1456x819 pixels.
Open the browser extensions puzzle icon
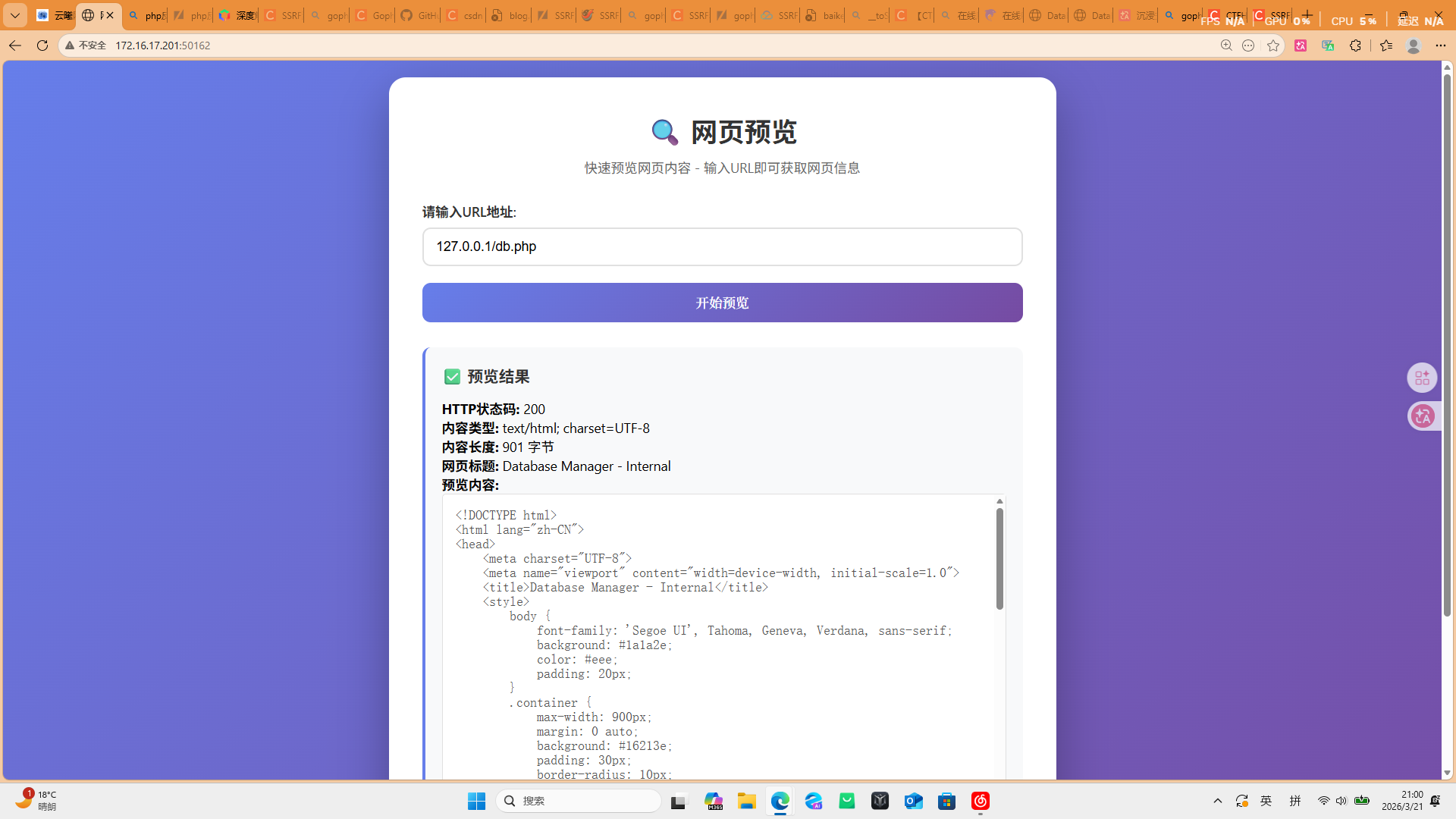point(1355,45)
